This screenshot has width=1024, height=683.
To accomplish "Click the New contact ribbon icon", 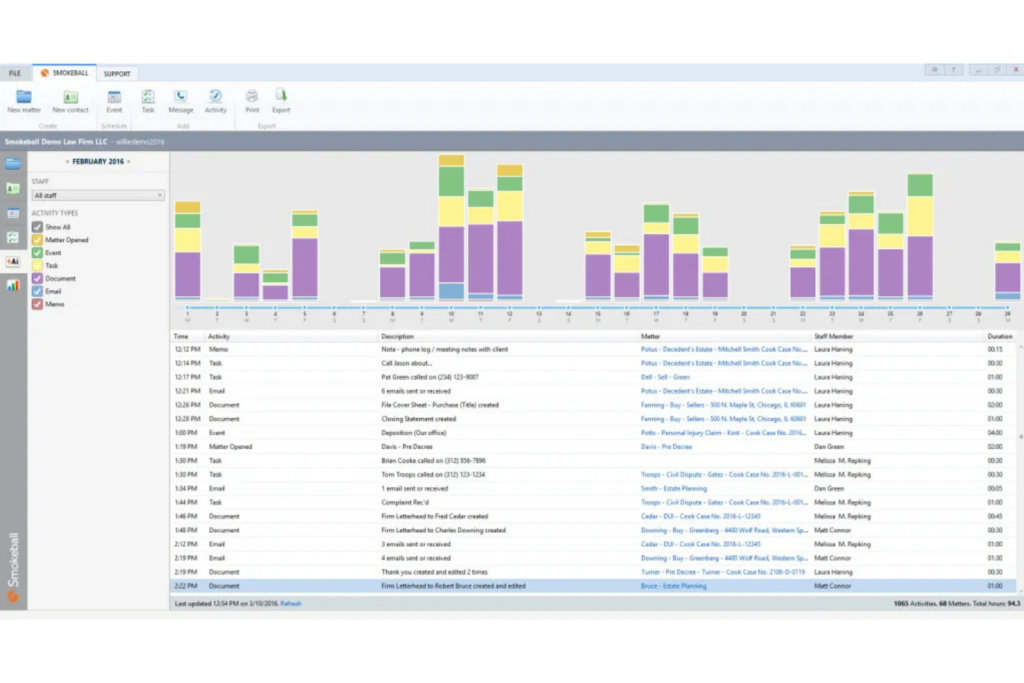I will coord(70,101).
